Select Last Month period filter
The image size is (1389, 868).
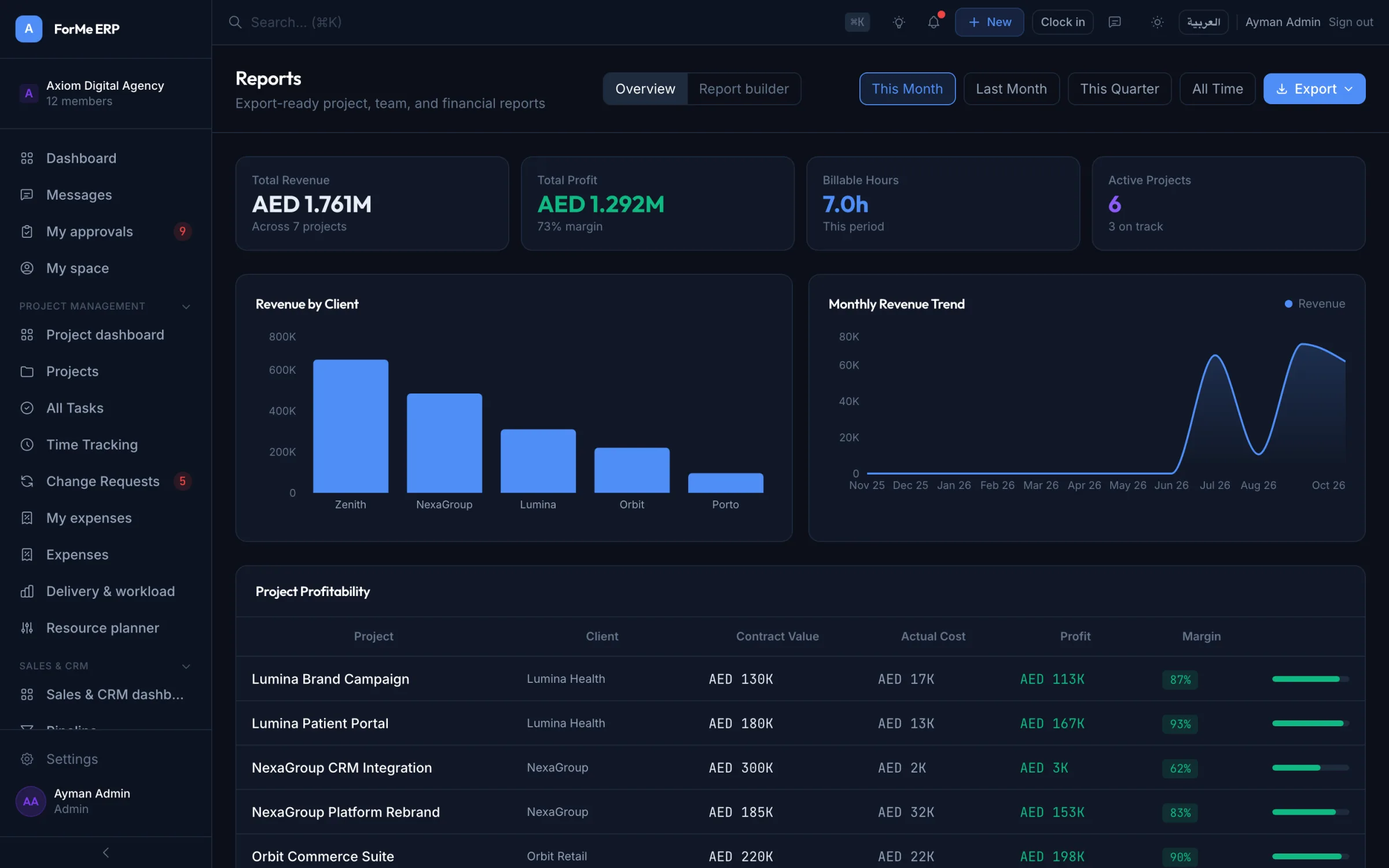(1011, 89)
